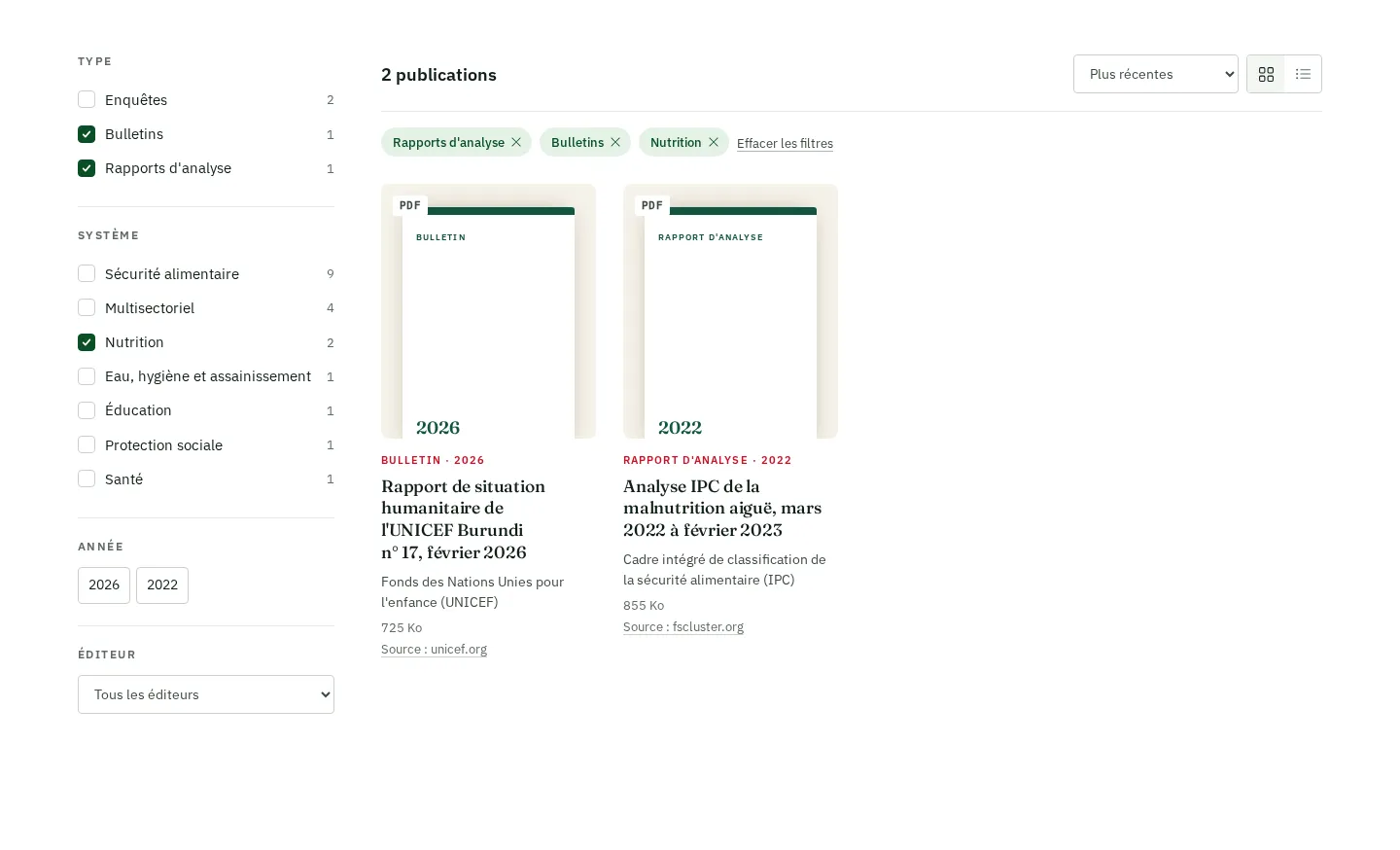Viewport: 1400px width, 850px height.
Task: Check the Éducation checkbox
Action: (87, 410)
